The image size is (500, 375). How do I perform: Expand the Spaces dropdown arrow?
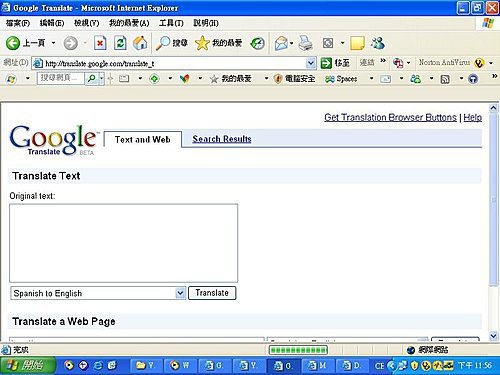[371, 79]
